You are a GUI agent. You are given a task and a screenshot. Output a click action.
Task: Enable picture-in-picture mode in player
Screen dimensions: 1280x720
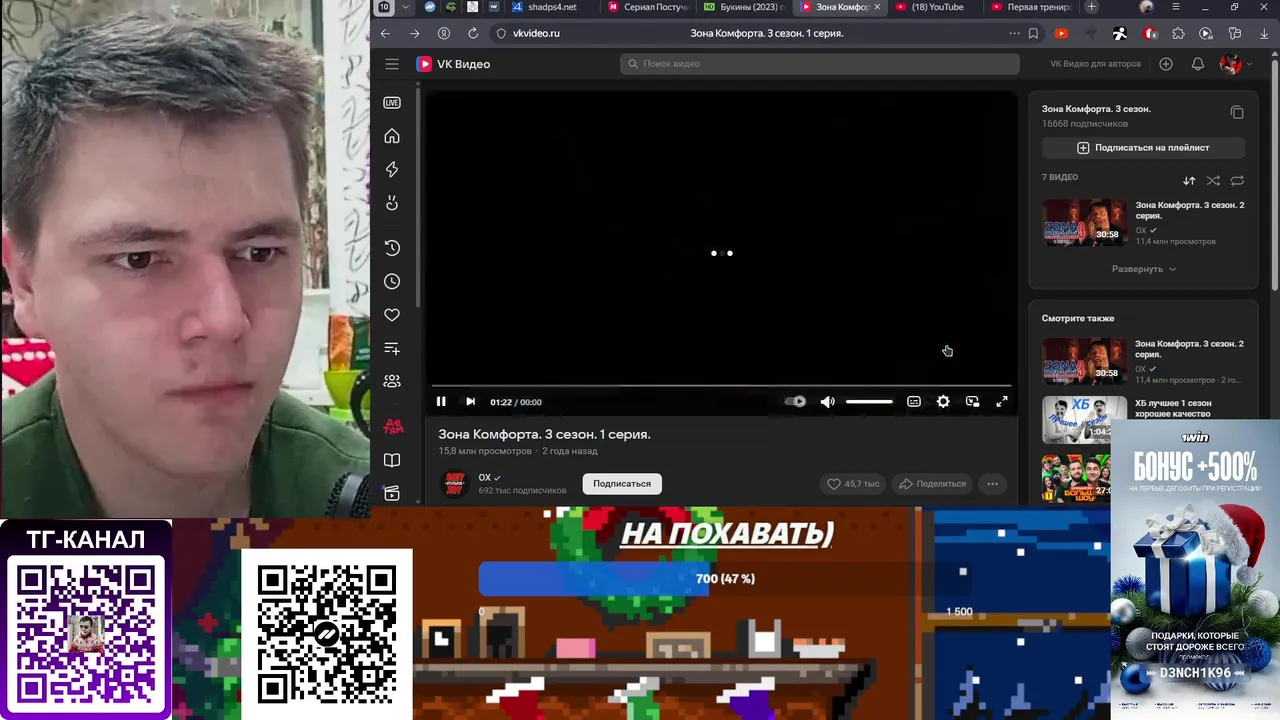pyautogui.click(x=972, y=402)
